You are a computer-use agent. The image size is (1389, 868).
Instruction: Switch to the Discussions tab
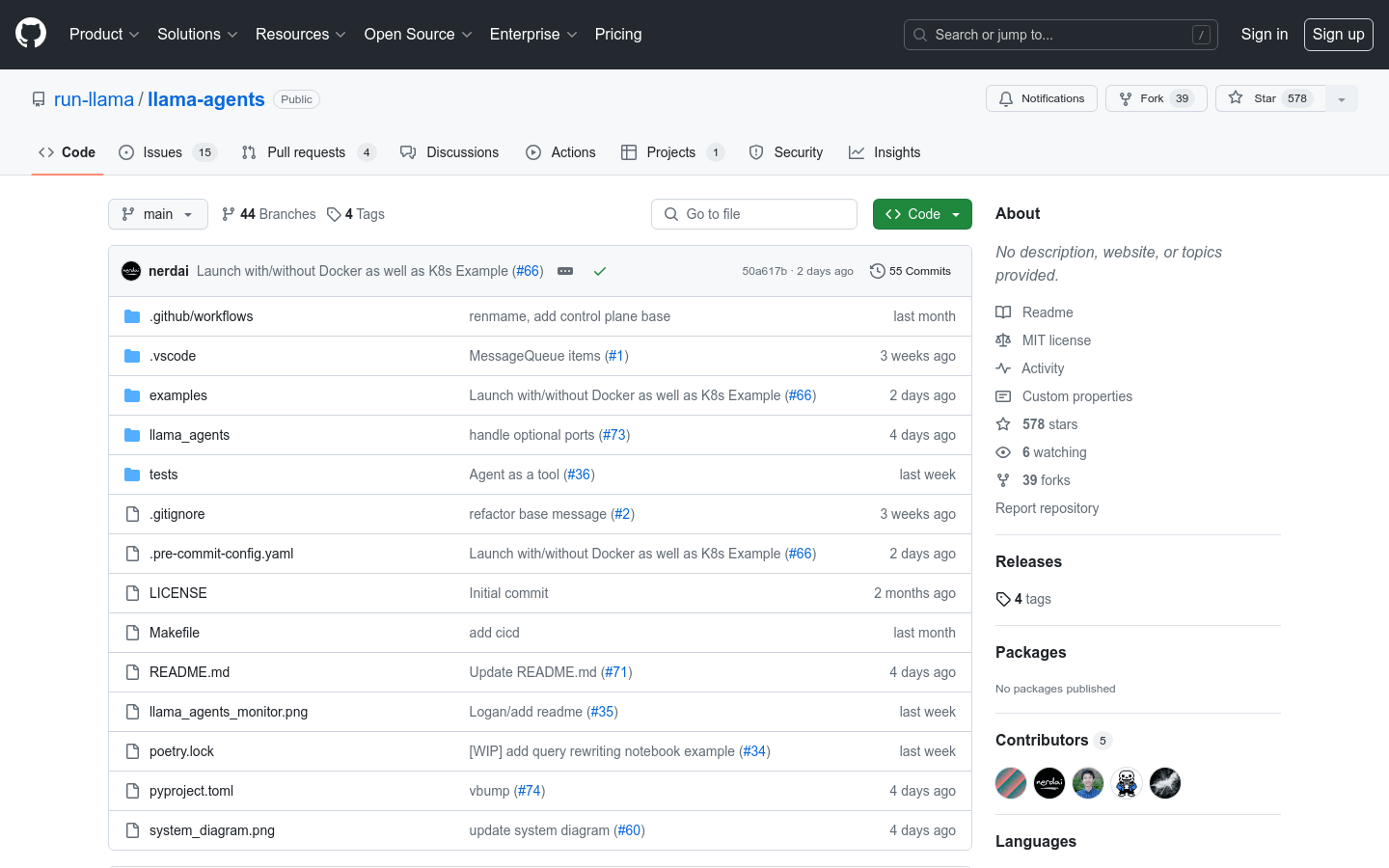point(449,152)
